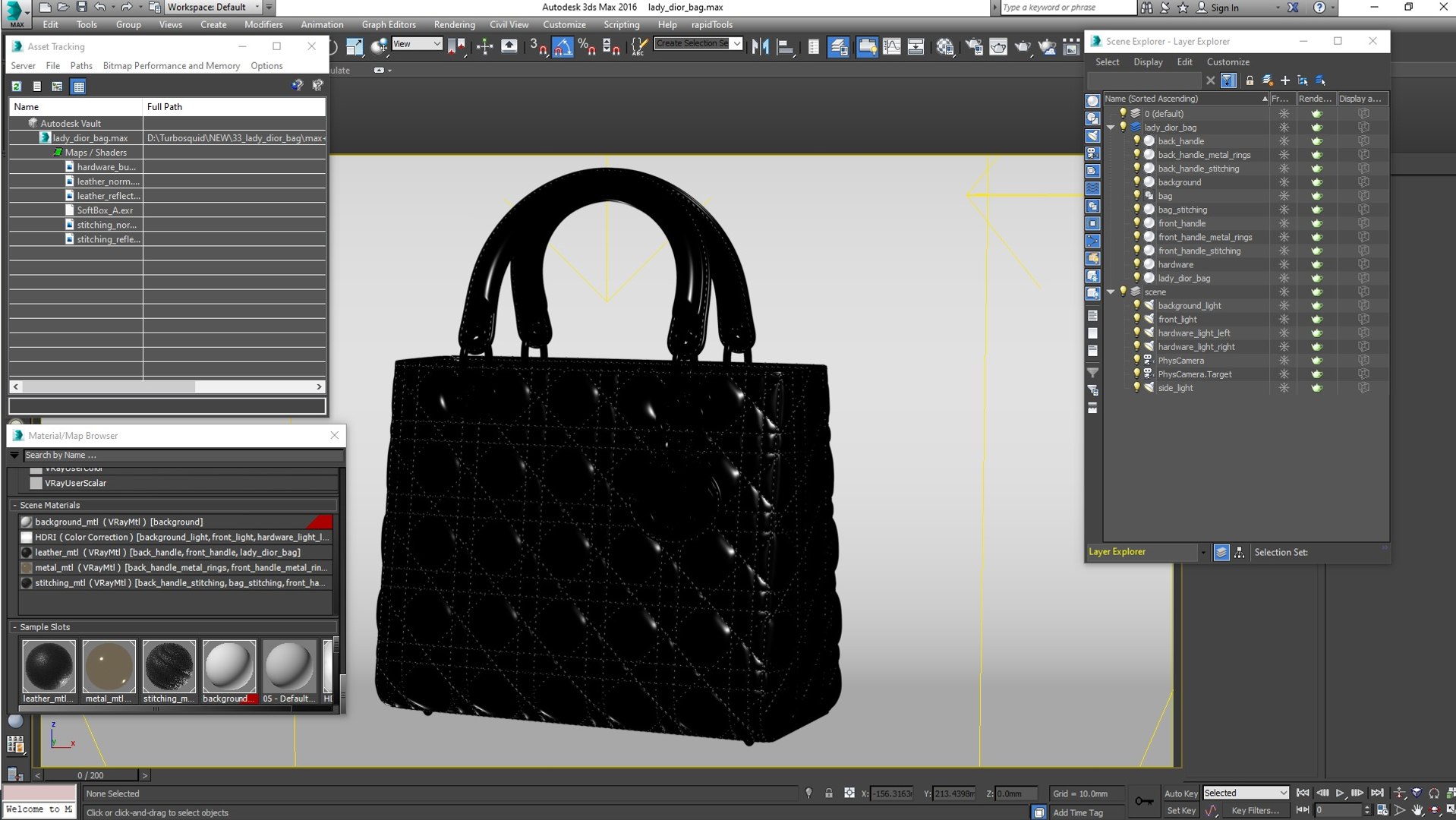Sort by the Name (Sorted Ascending) column header
The width and height of the screenshot is (1456, 820).
point(1185,99)
